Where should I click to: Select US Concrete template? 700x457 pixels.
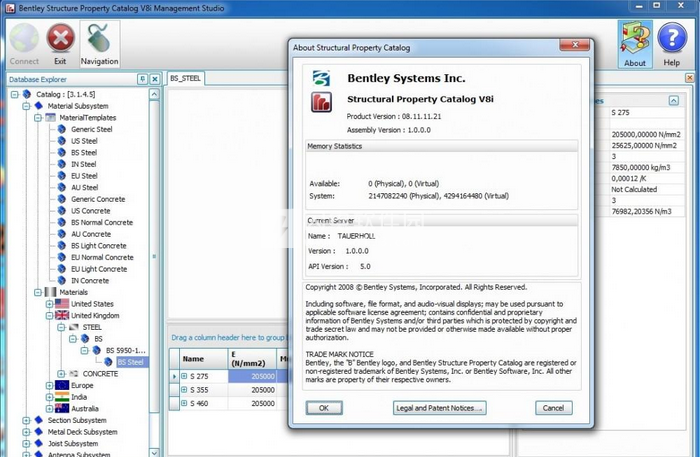91,211
